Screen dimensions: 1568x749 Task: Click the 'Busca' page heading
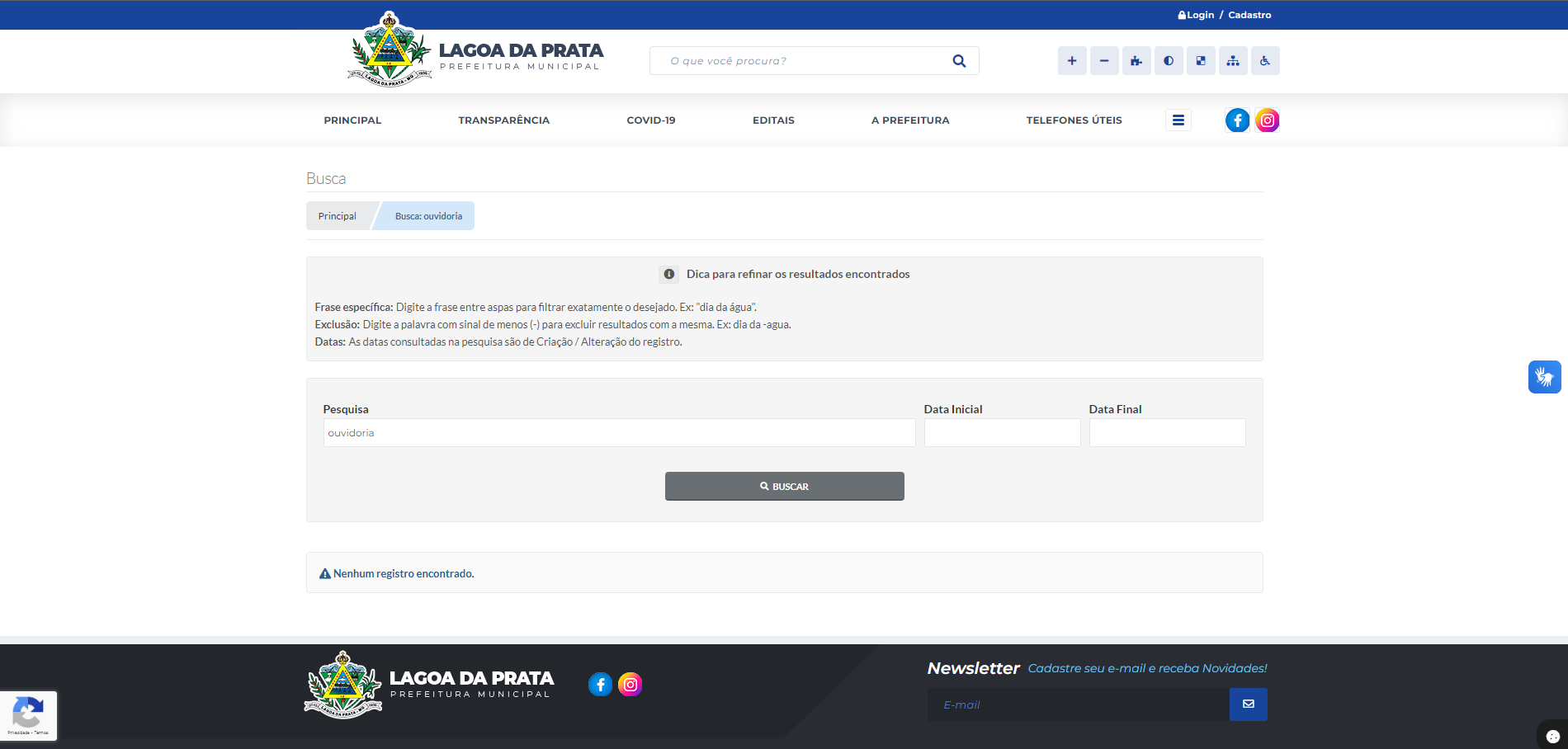pyautogui.click(x=326, y=178)
